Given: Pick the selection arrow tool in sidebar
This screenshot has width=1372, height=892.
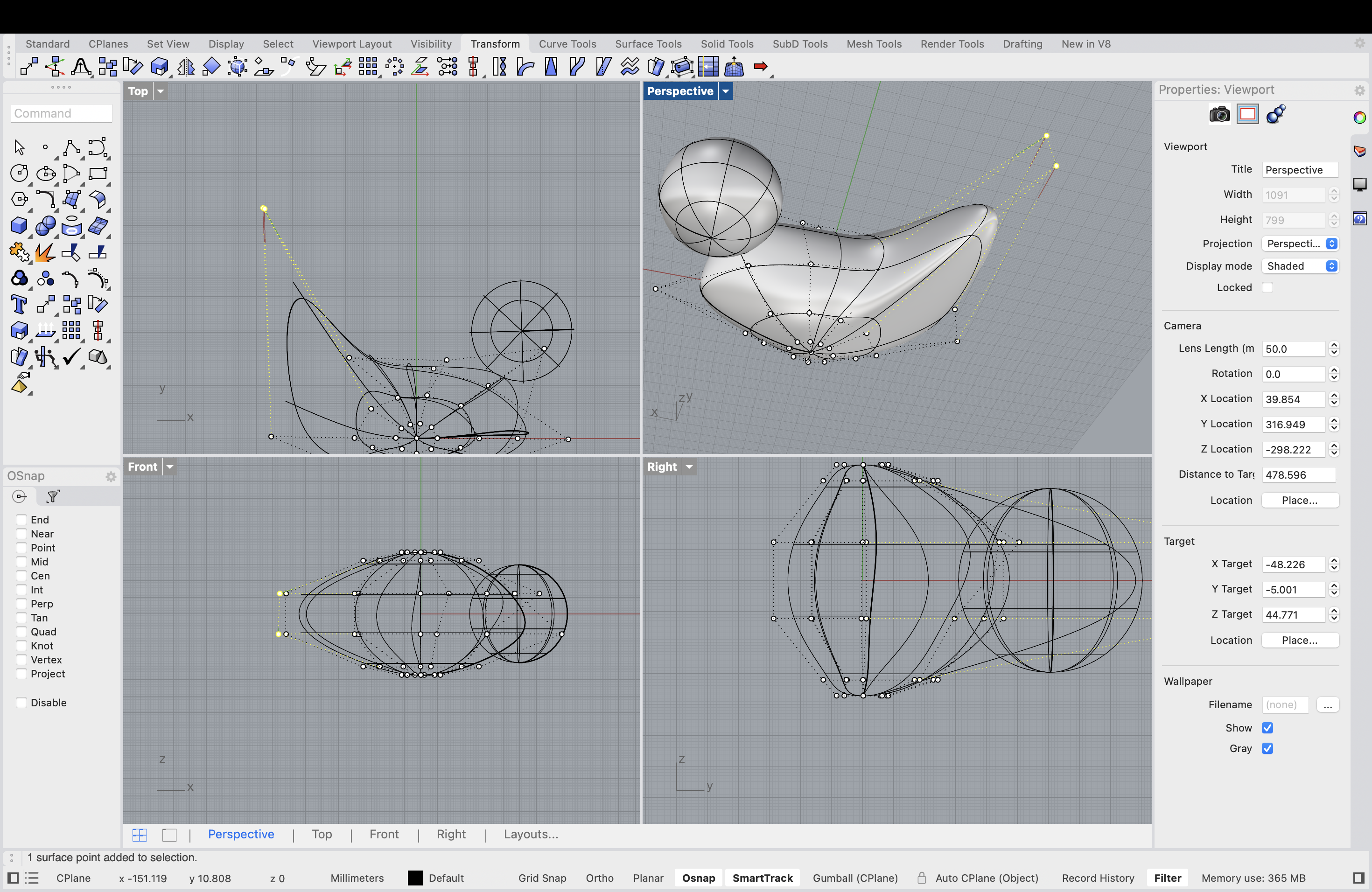Looking at the screenshot, I should pos(19,147).
